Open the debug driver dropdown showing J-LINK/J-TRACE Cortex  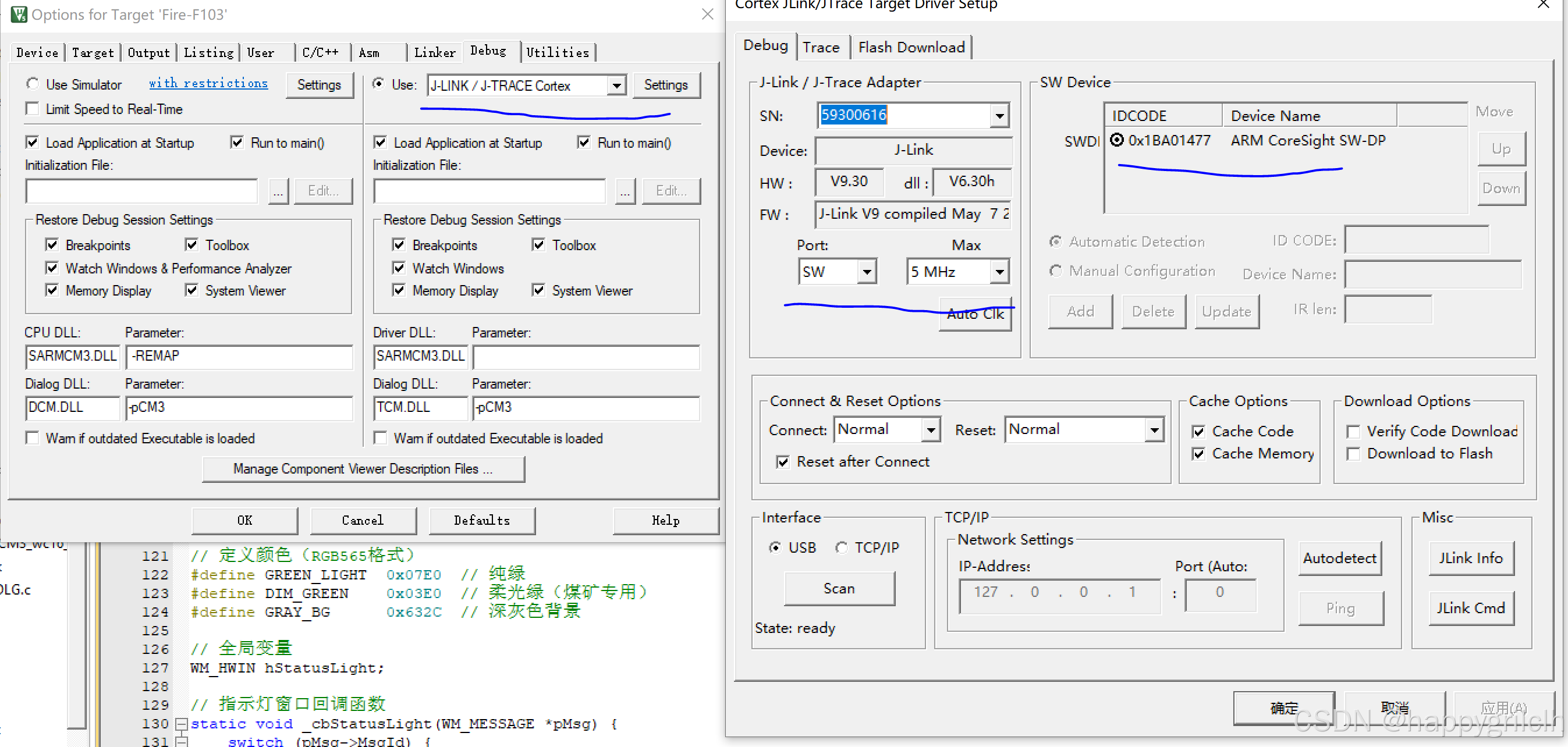pos(617,85)
